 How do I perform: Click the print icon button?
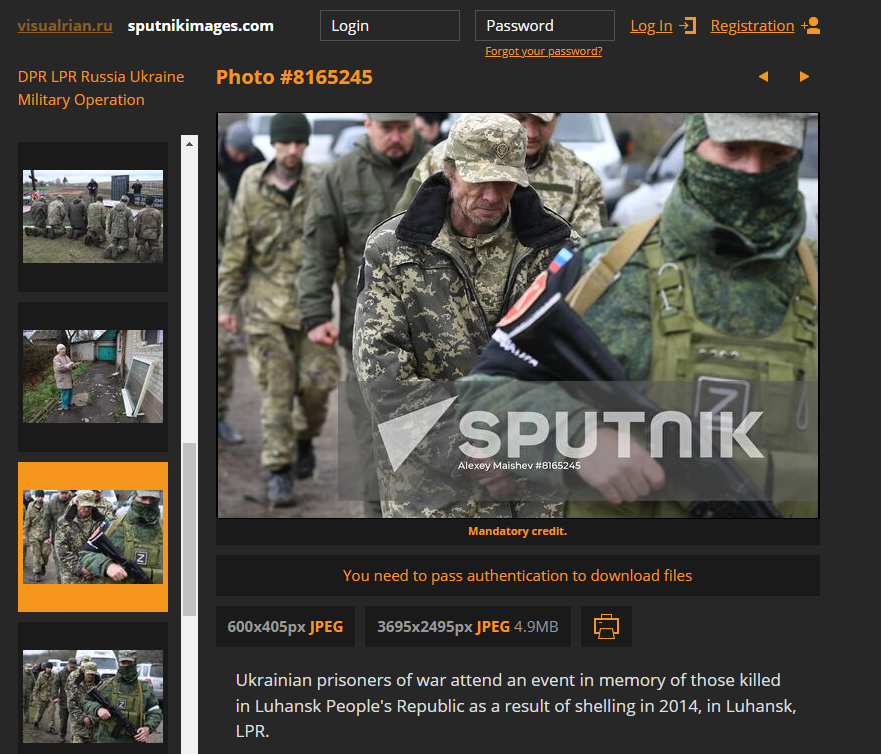(606, 626)
